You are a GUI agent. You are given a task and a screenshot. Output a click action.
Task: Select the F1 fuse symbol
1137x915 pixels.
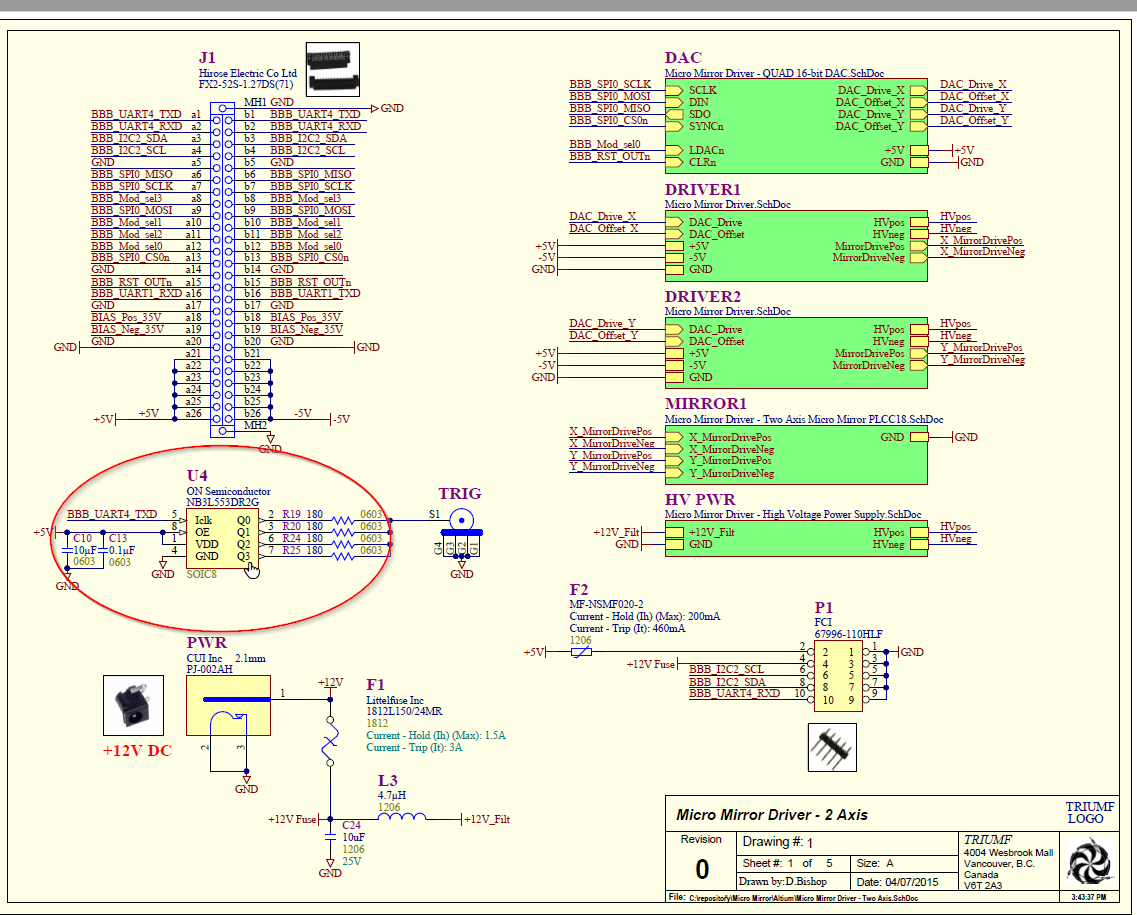tap(330, 741)
